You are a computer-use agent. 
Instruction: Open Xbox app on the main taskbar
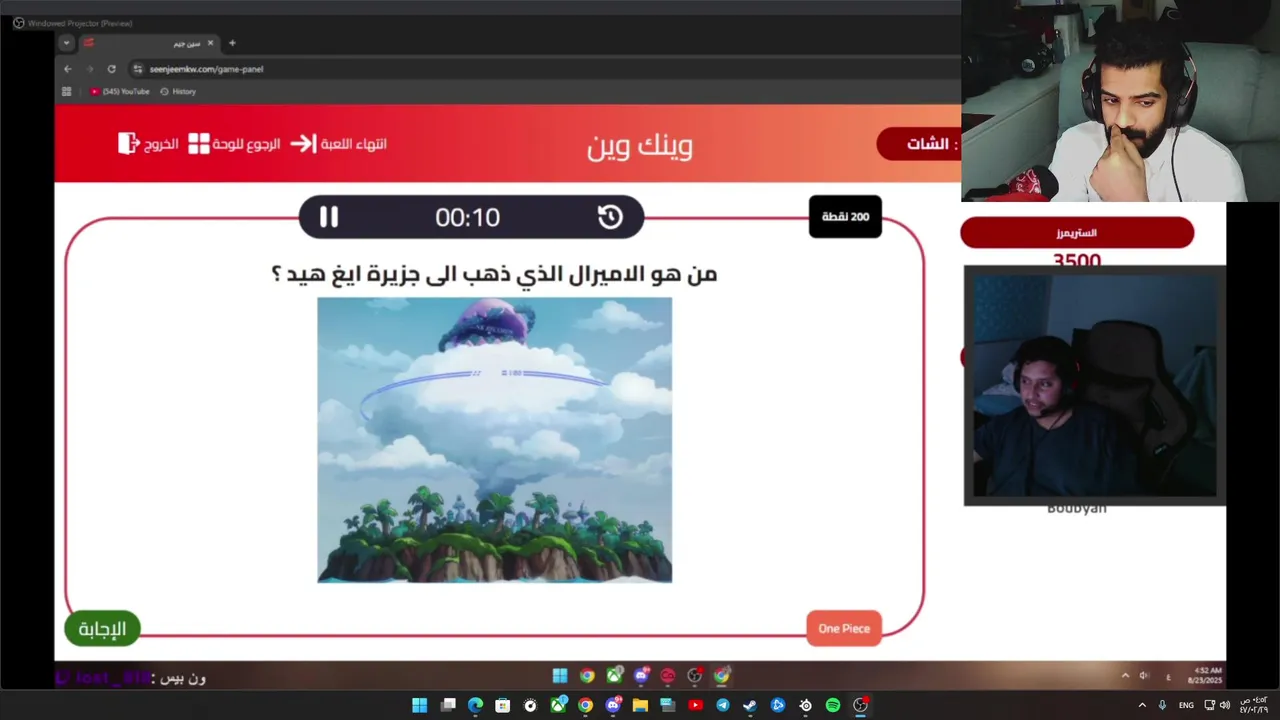coord(558,705)
